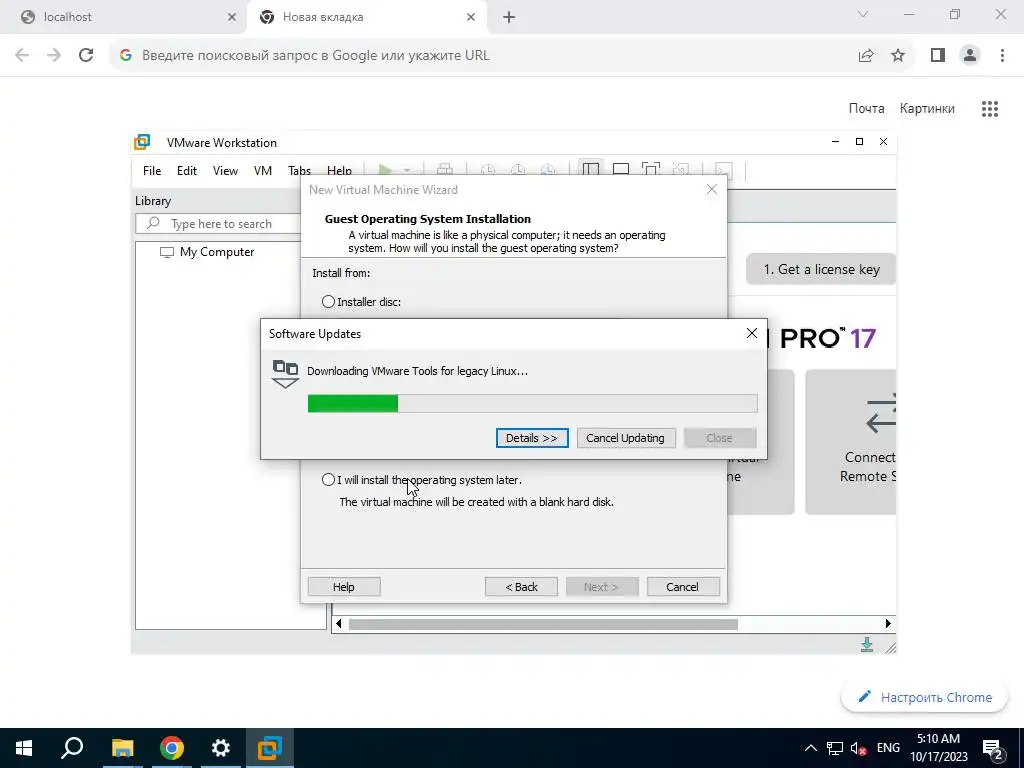
Task: Close the Новая вкладка tab
Action: (x=471, y=17)
